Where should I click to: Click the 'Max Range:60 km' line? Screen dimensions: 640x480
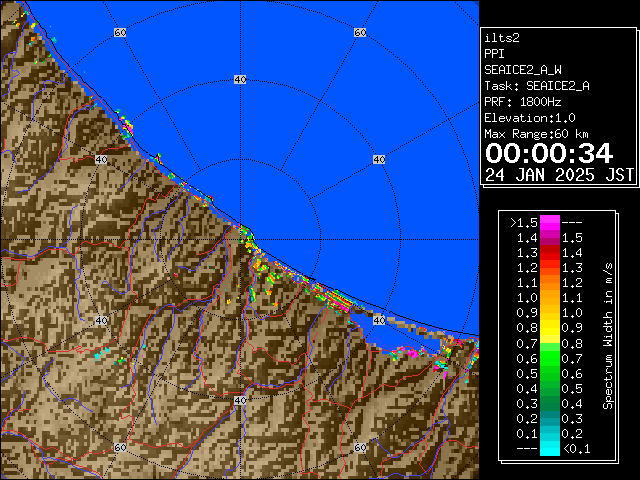pos(537,134)
